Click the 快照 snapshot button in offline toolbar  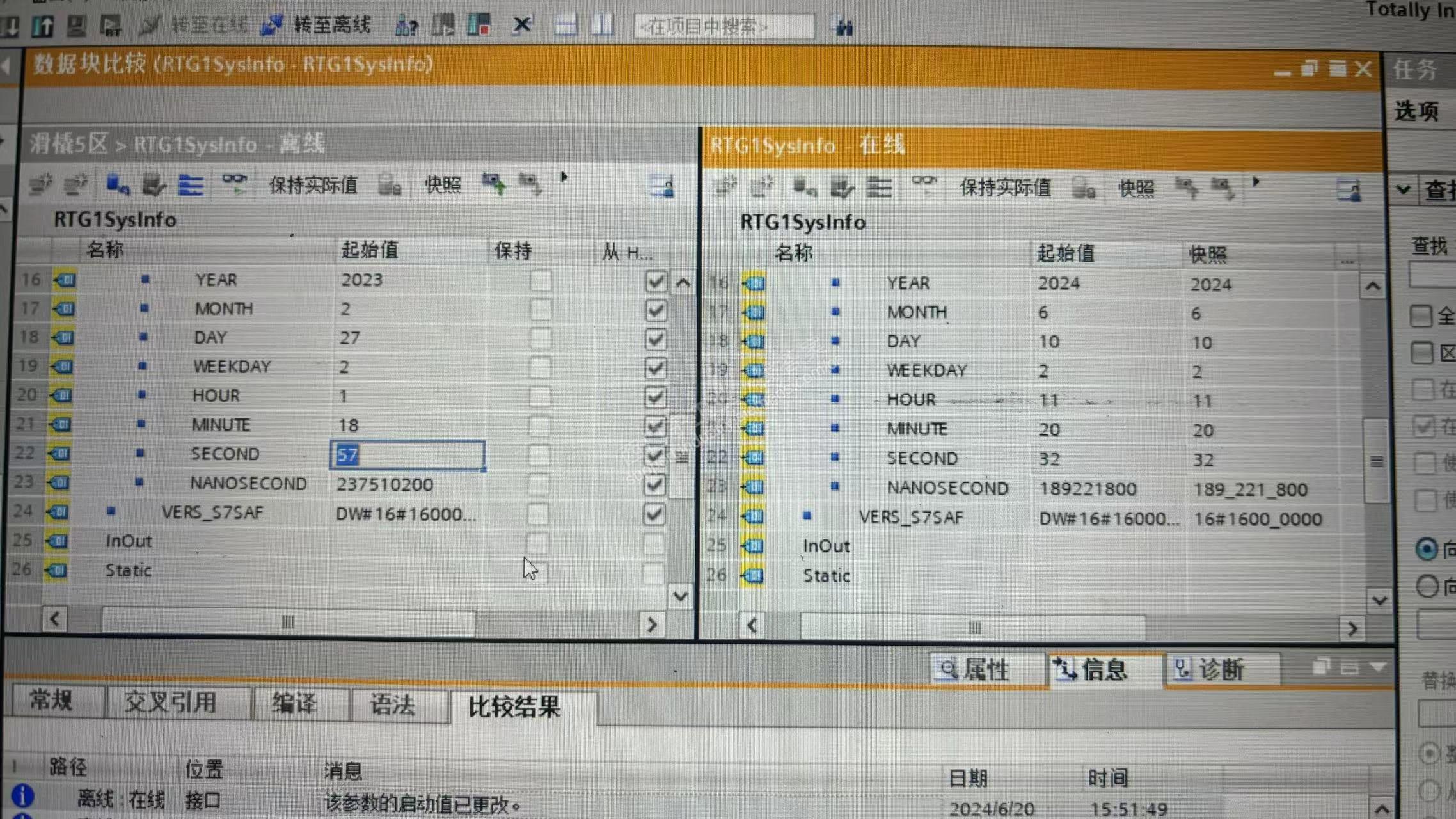442,186
